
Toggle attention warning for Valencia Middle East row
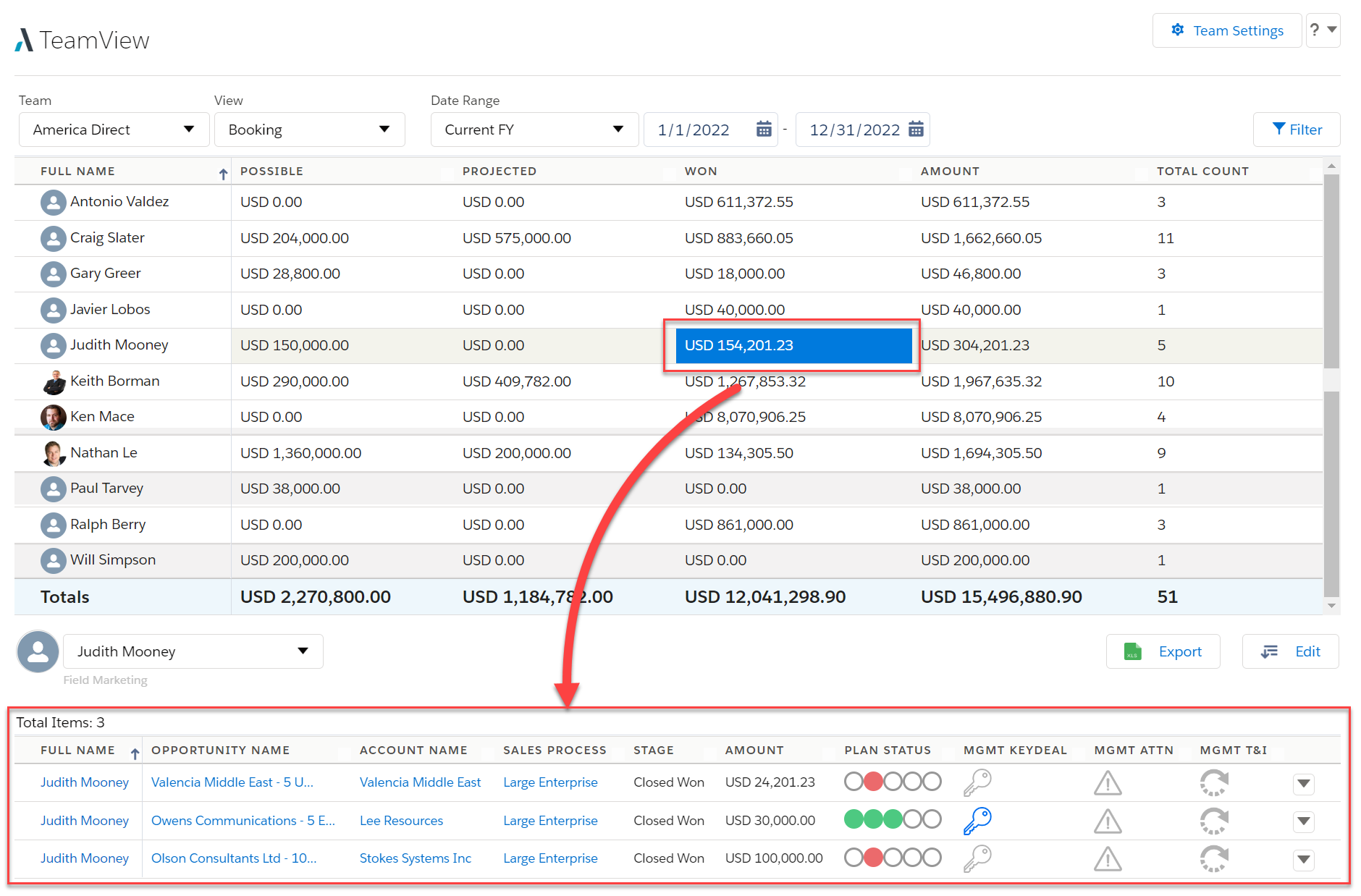pyautogui.click(x=1108, y=782)
